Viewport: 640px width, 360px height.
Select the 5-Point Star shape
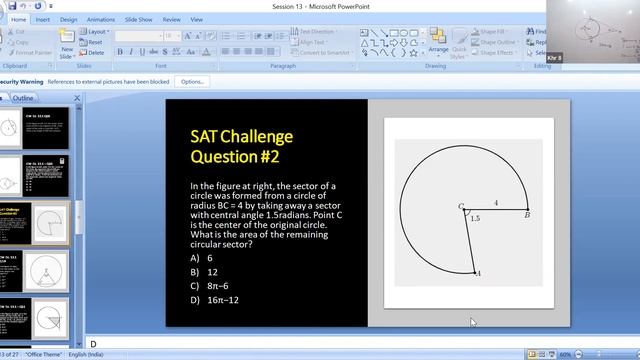tap(413, 53)
